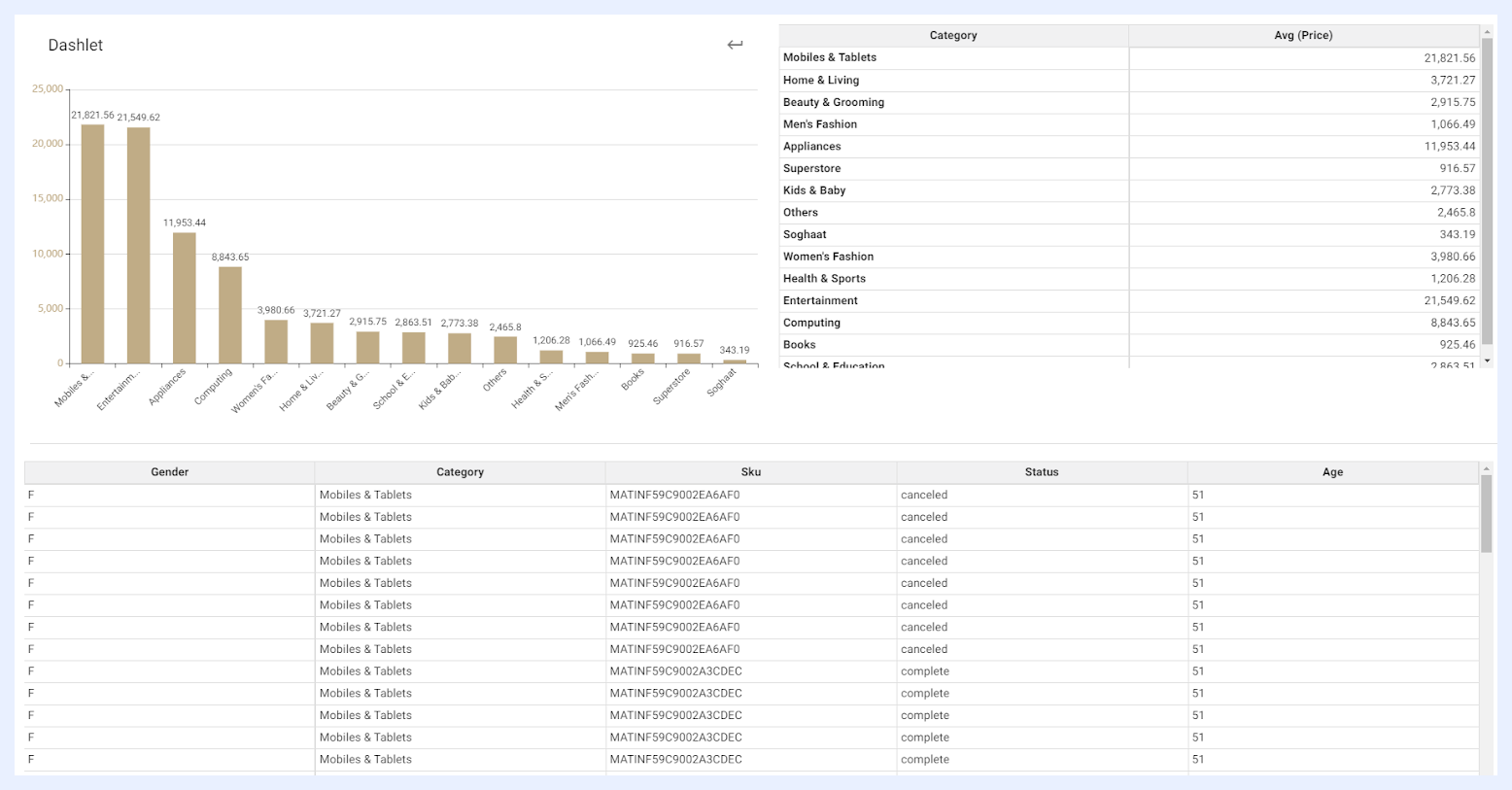The image size is (1512, 790).
Task: Select the Home & Living category row
Action: [1129, 81]
